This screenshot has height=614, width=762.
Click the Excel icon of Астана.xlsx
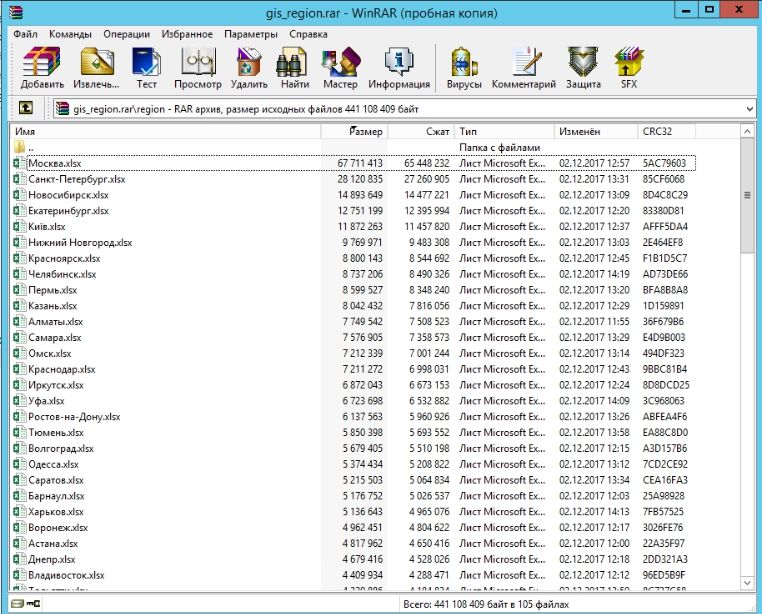point(19,544)
